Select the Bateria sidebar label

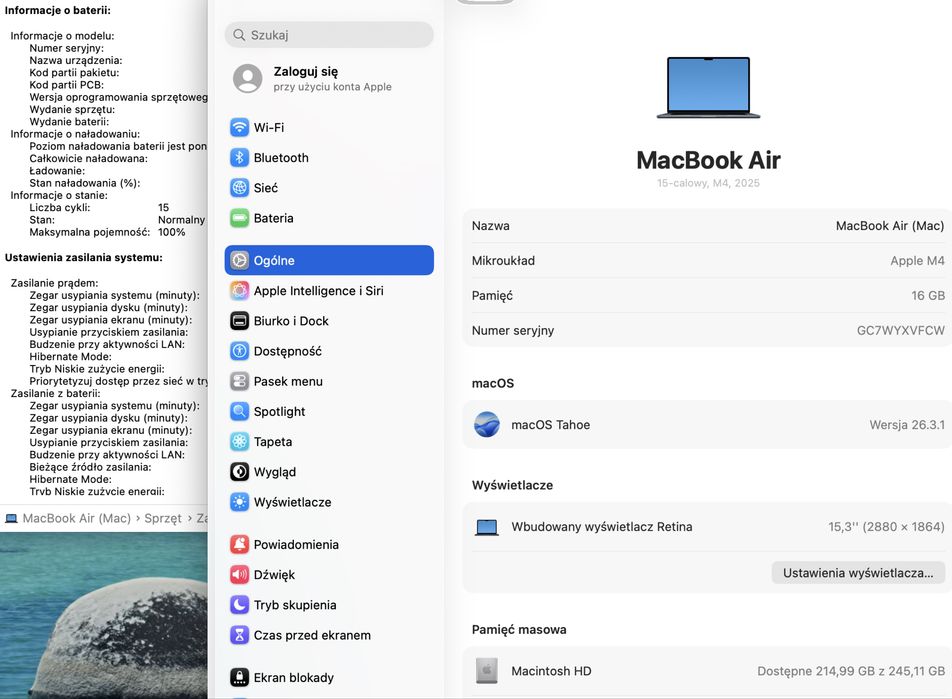(273, 218)
